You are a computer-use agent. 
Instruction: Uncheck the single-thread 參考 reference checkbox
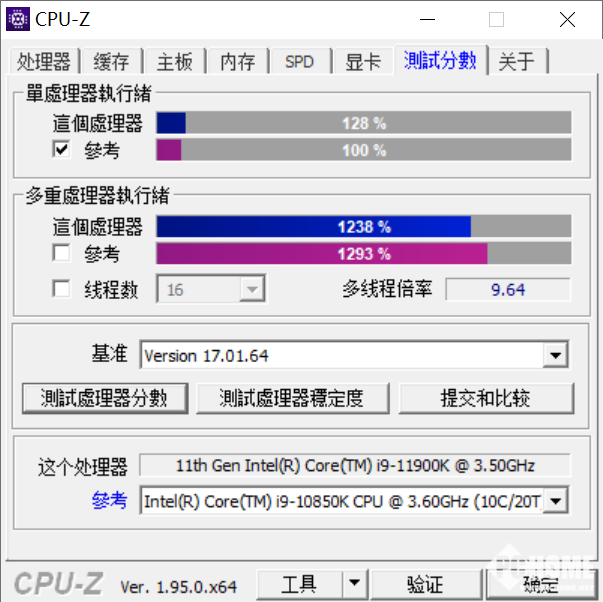(x=62, y=149)
